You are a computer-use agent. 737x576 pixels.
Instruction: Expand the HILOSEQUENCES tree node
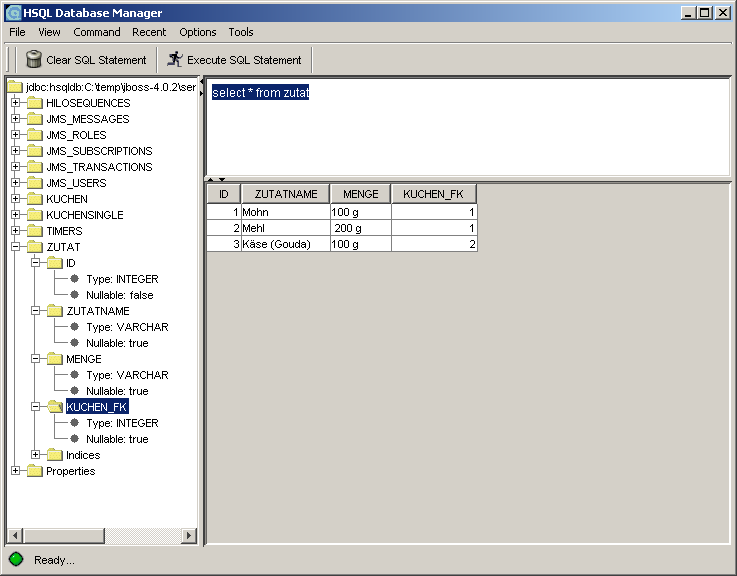coord(16,103)
